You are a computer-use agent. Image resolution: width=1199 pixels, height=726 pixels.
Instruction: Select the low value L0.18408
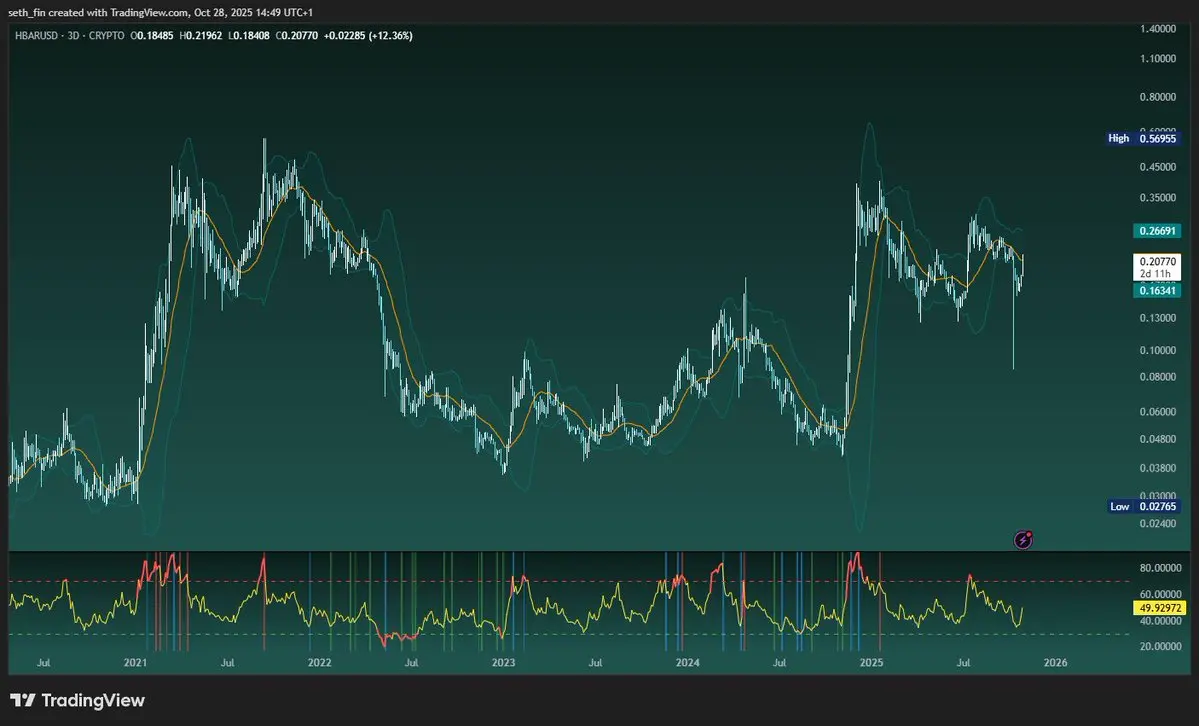[249, 36]
